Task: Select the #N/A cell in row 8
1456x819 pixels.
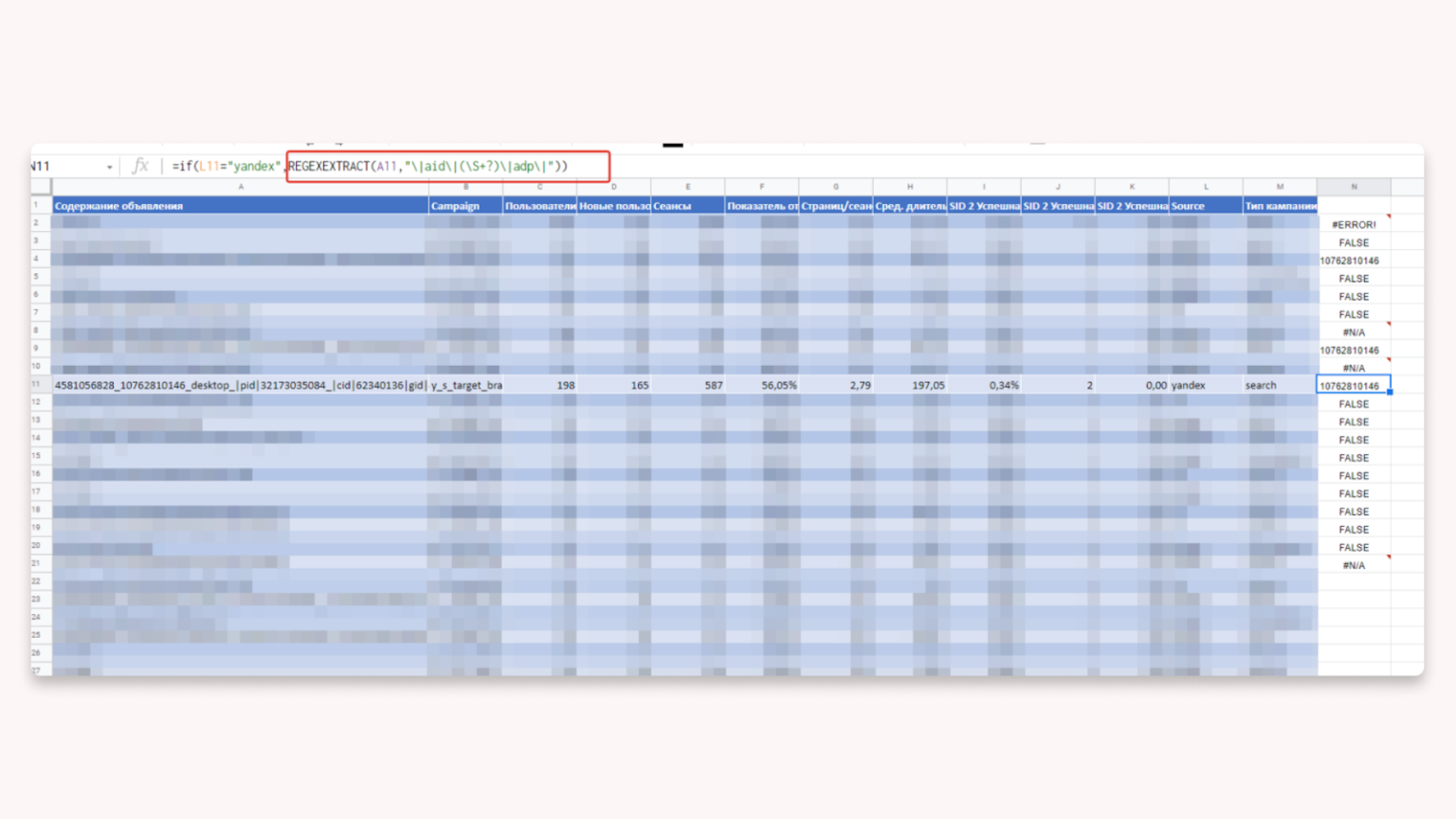Action: tap(1354, 333)
